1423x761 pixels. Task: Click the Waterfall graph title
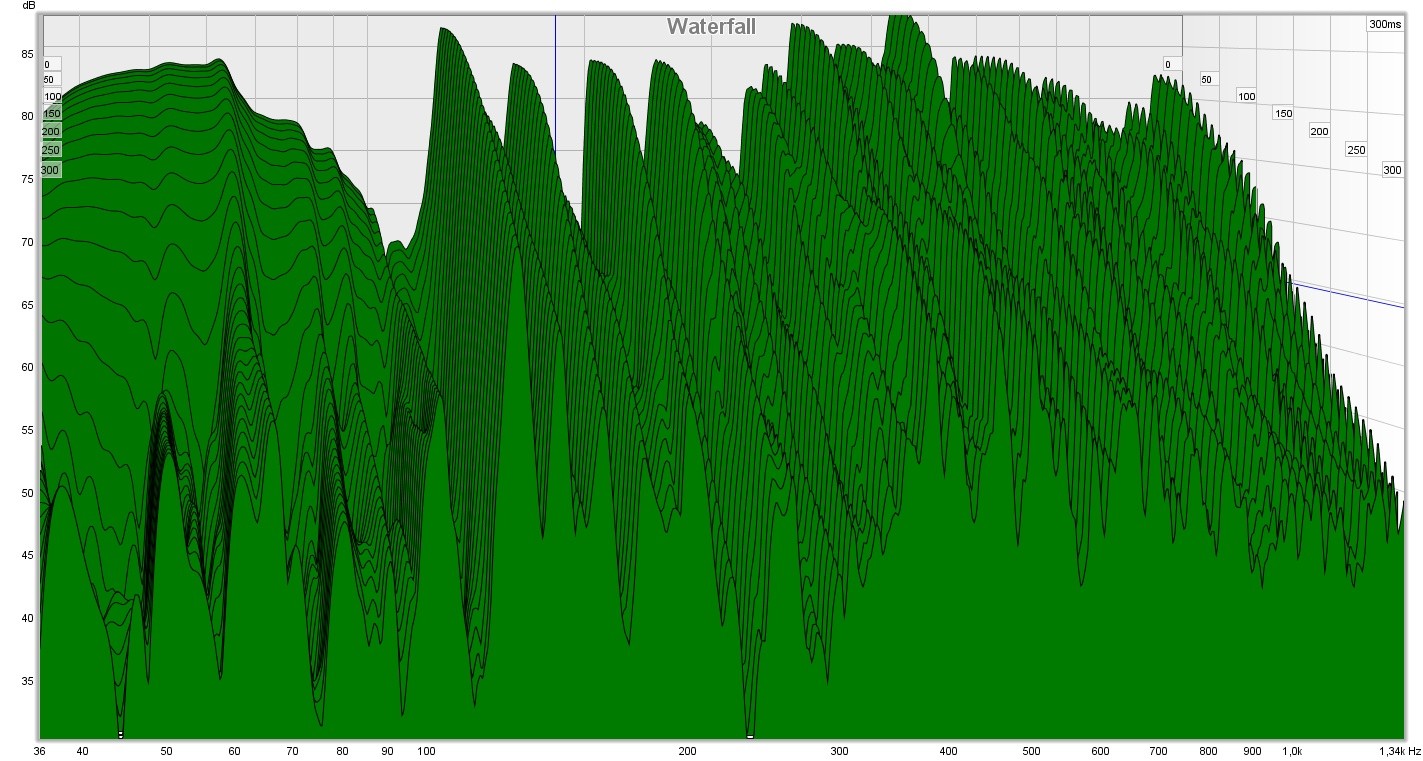pos(711,26)
